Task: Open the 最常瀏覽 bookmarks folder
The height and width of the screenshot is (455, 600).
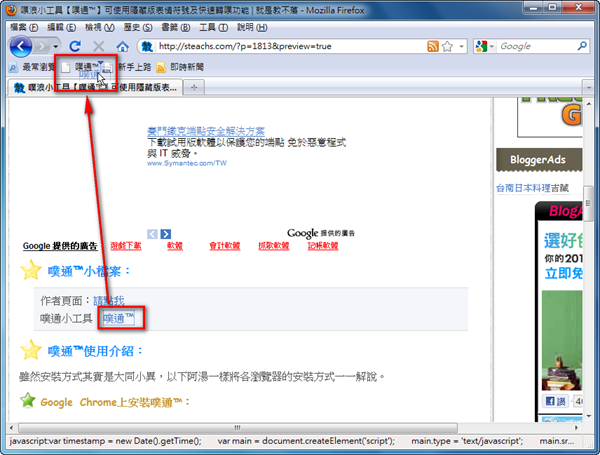Action: pos(32,67)
